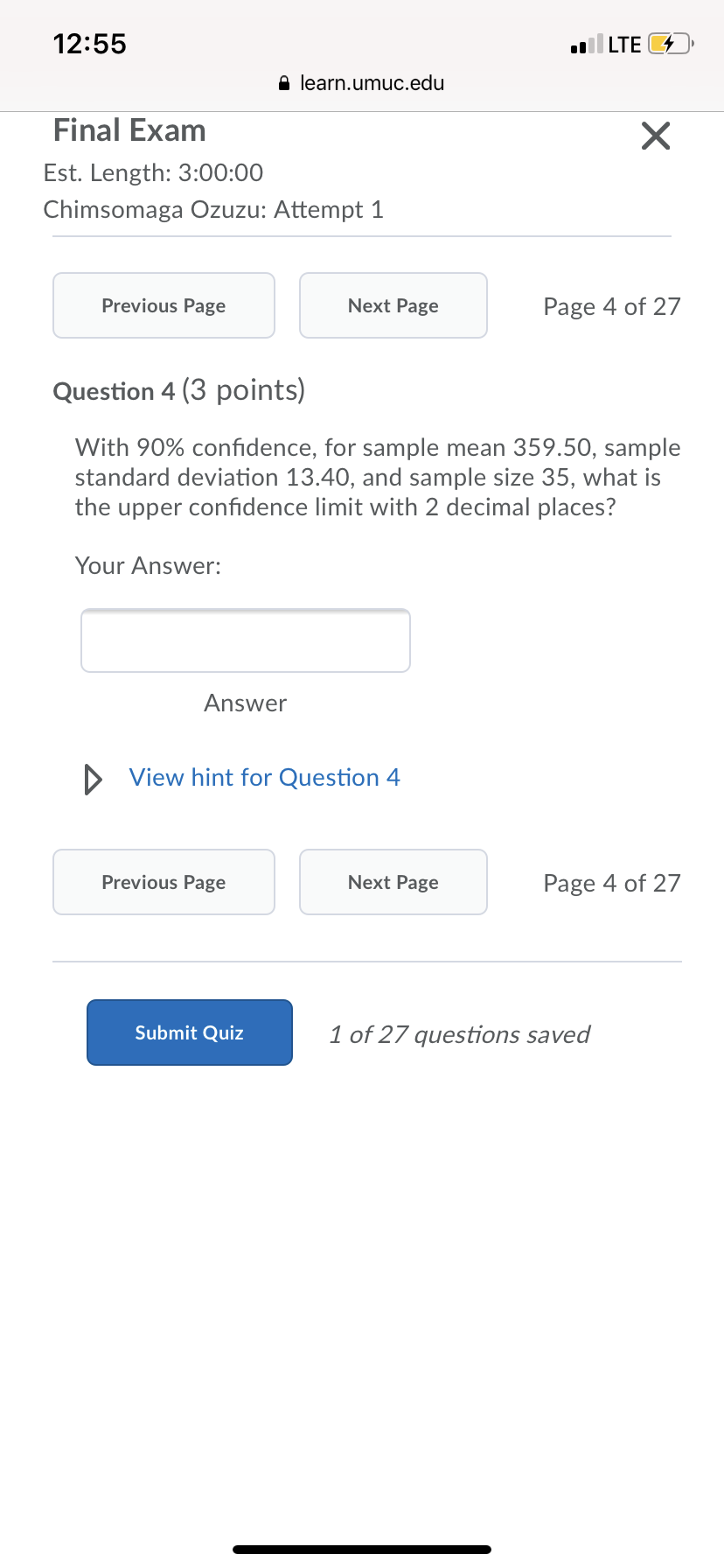Image resolution: width=724 pixels, height=1568 pixels.
Task: Tap the top Page 4 of 27 label
Action: [611, 306]
